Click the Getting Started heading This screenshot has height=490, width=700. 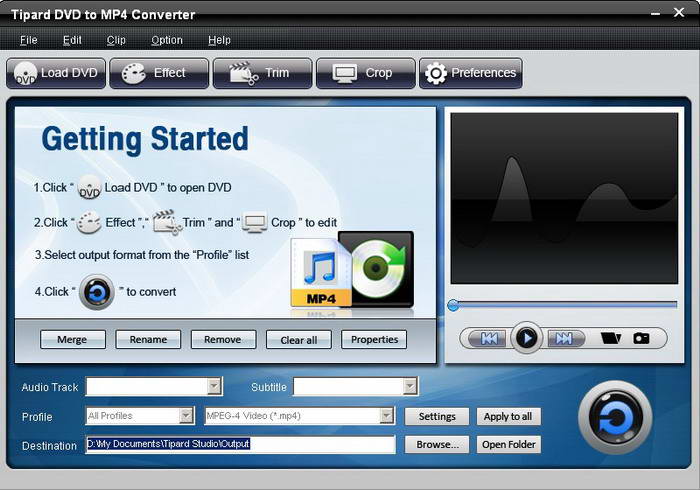(145, 140)
